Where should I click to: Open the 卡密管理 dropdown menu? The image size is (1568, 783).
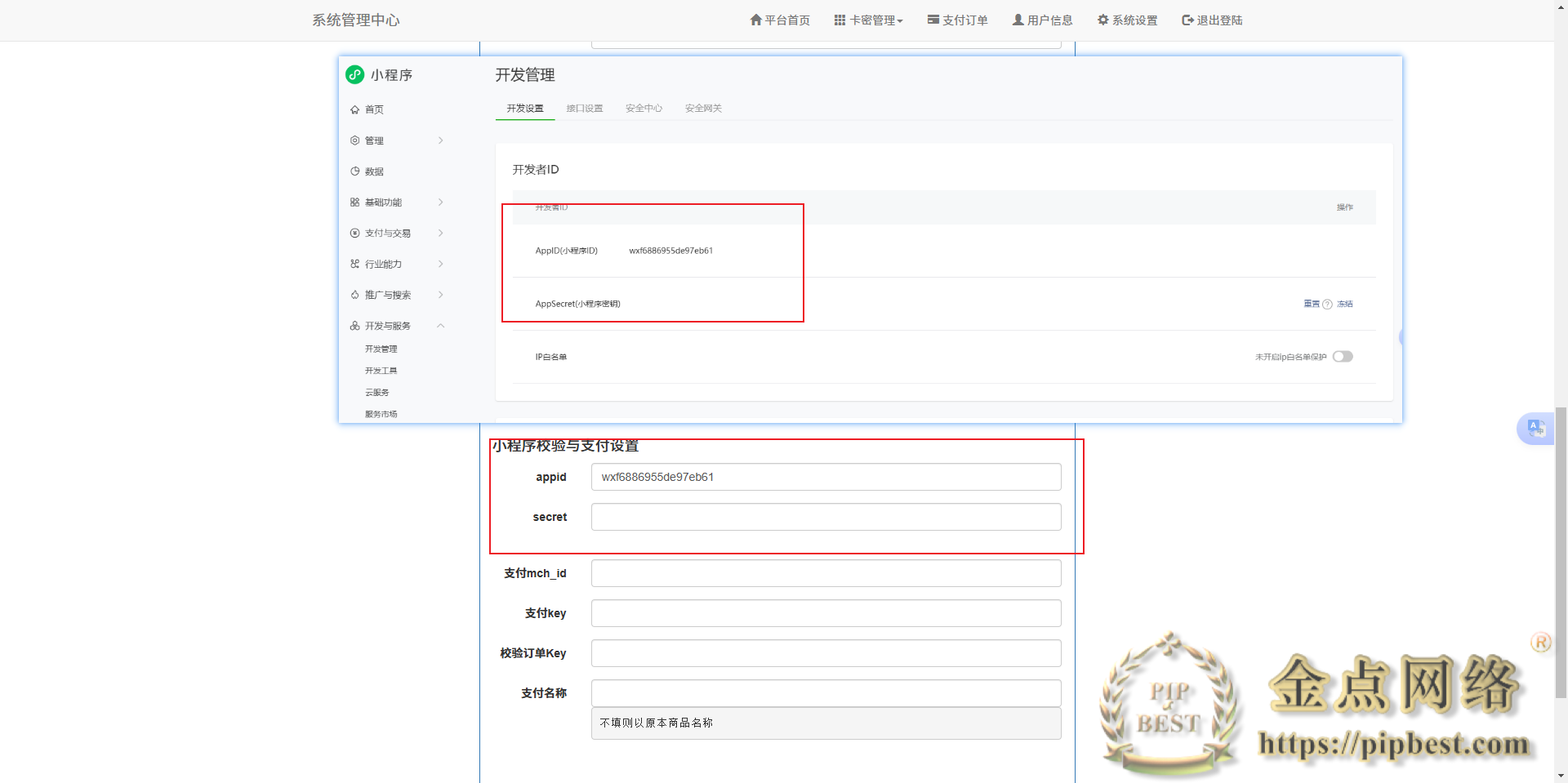(x=868, y=20)
